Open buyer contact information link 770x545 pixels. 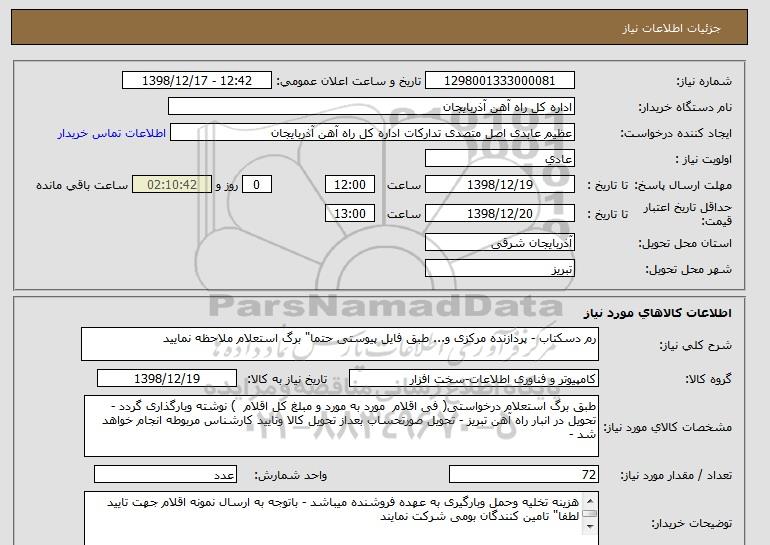[111, 134]
